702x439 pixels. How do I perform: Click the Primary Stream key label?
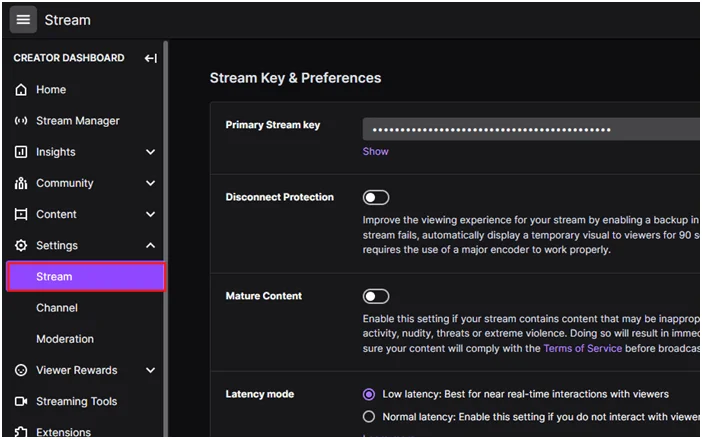(273, 125)
